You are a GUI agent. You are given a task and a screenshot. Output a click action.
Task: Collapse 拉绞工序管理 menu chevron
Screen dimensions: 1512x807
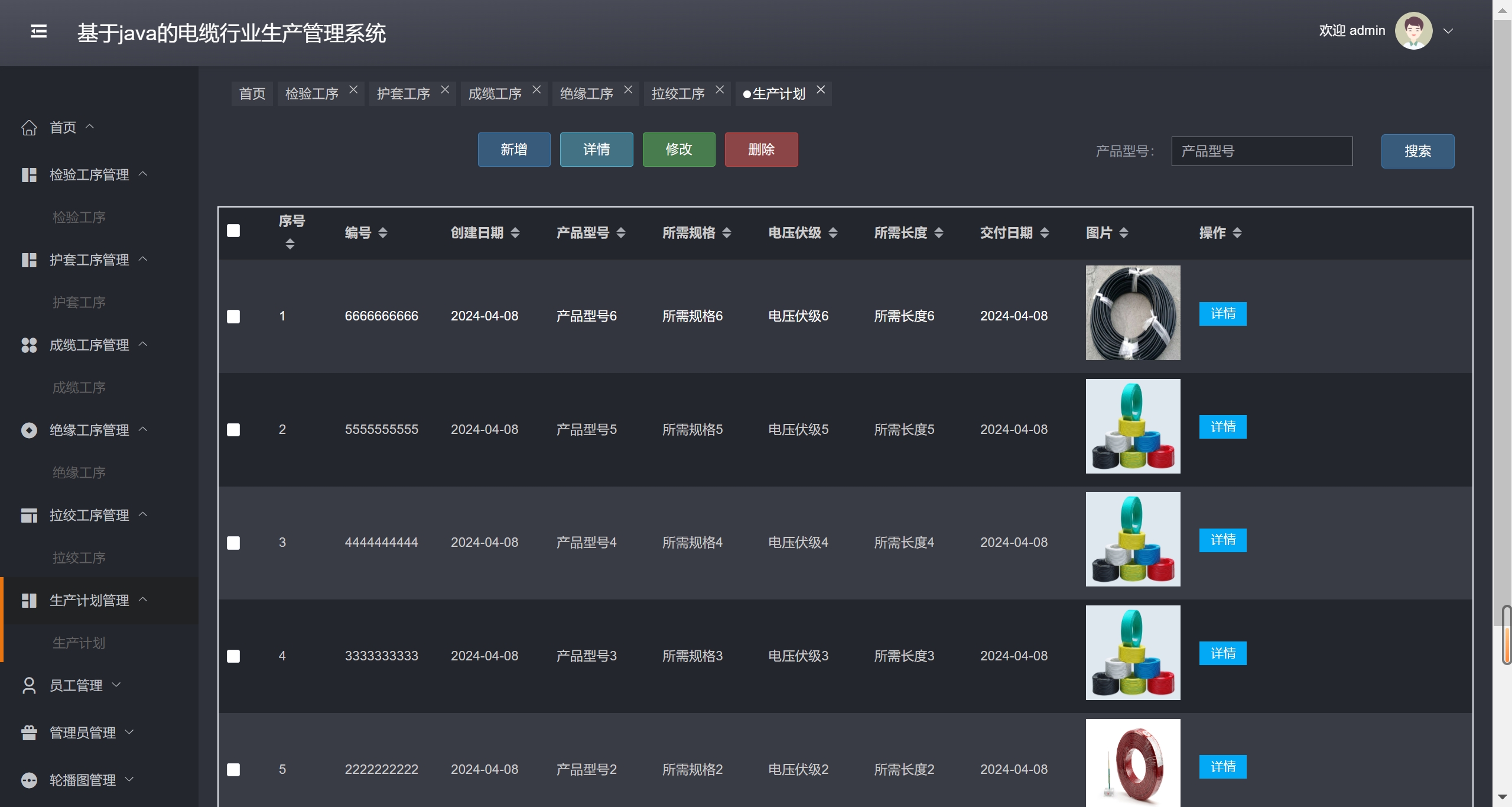click(x=143, y=514)
